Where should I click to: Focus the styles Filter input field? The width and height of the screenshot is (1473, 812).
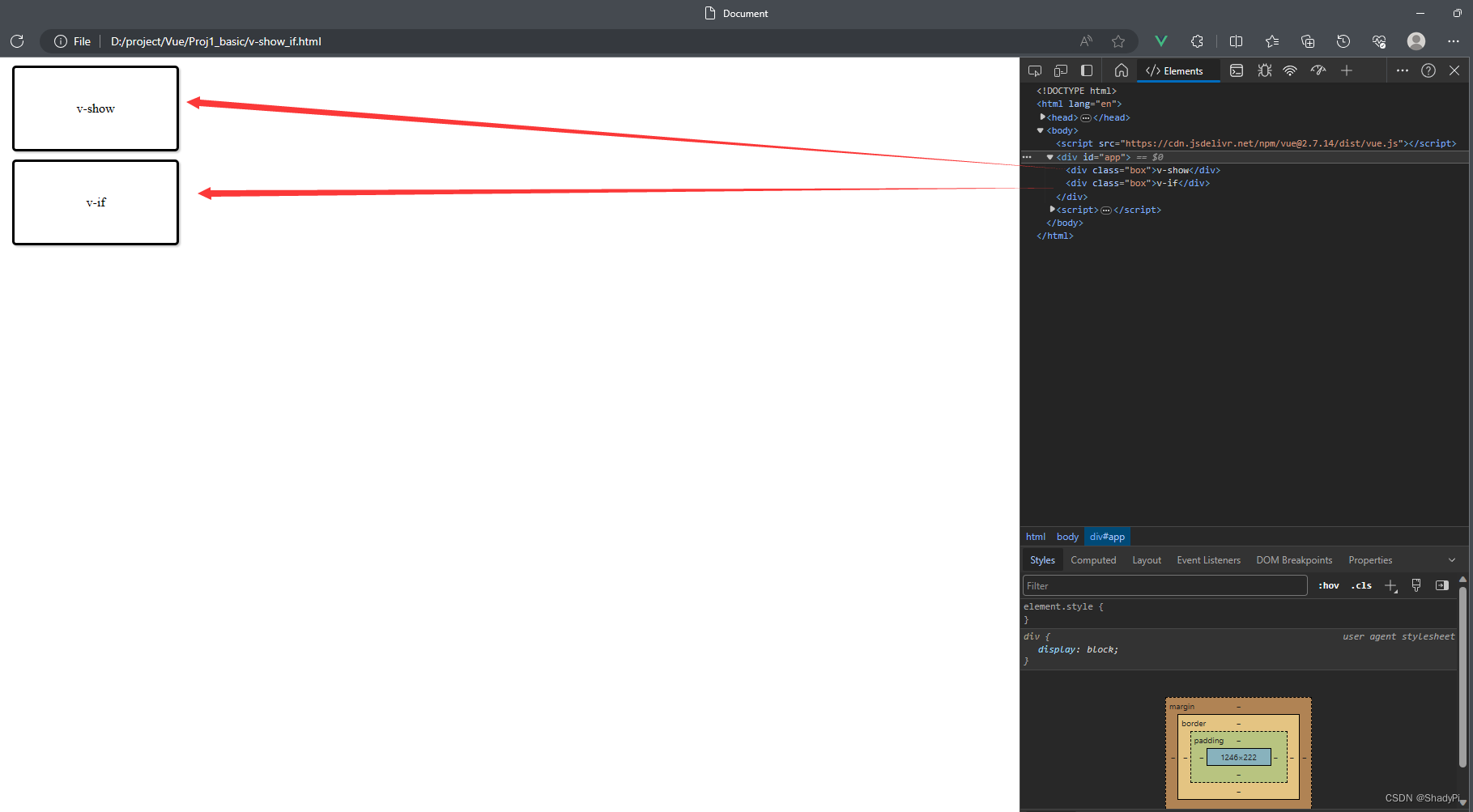(x=1165, y=585)
